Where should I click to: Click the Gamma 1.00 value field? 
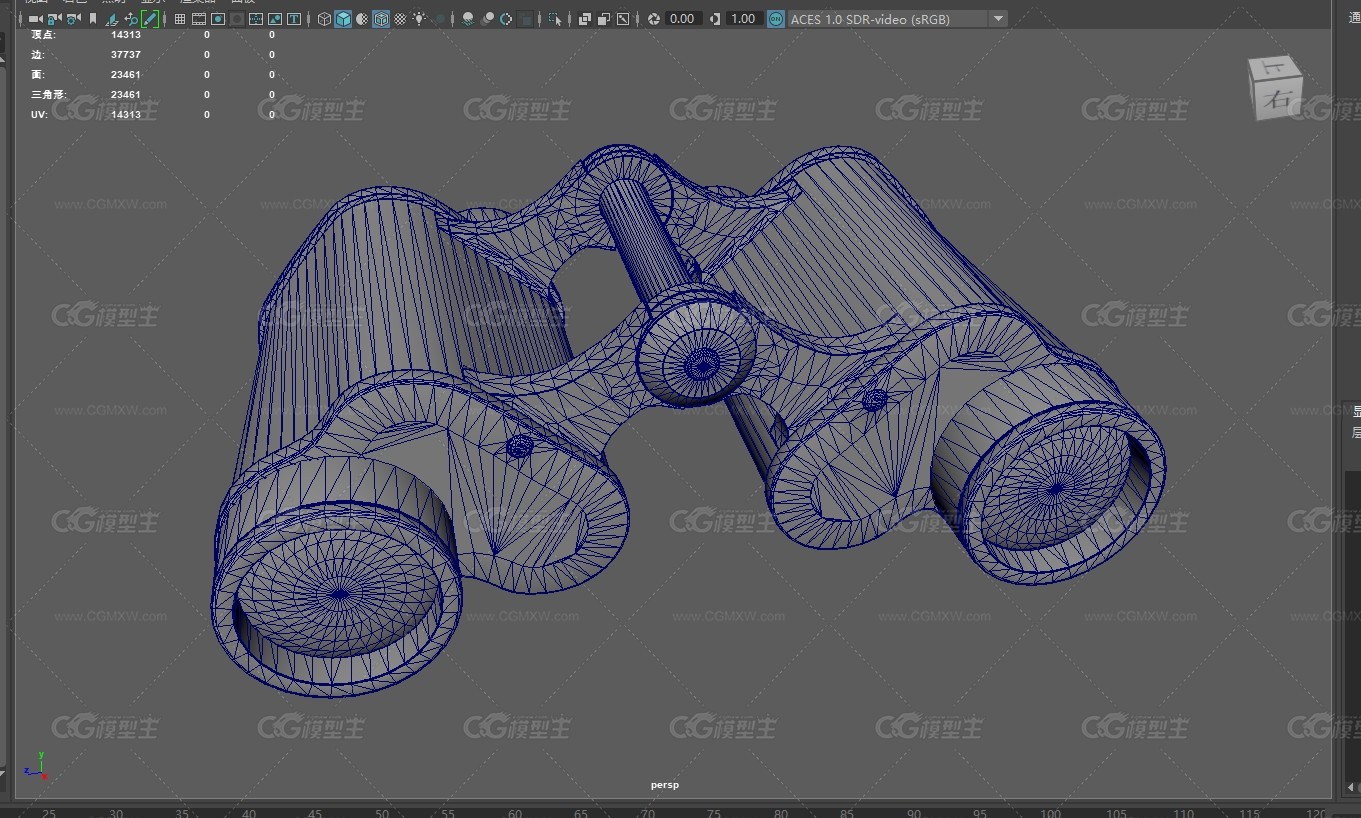coord(744,19)
